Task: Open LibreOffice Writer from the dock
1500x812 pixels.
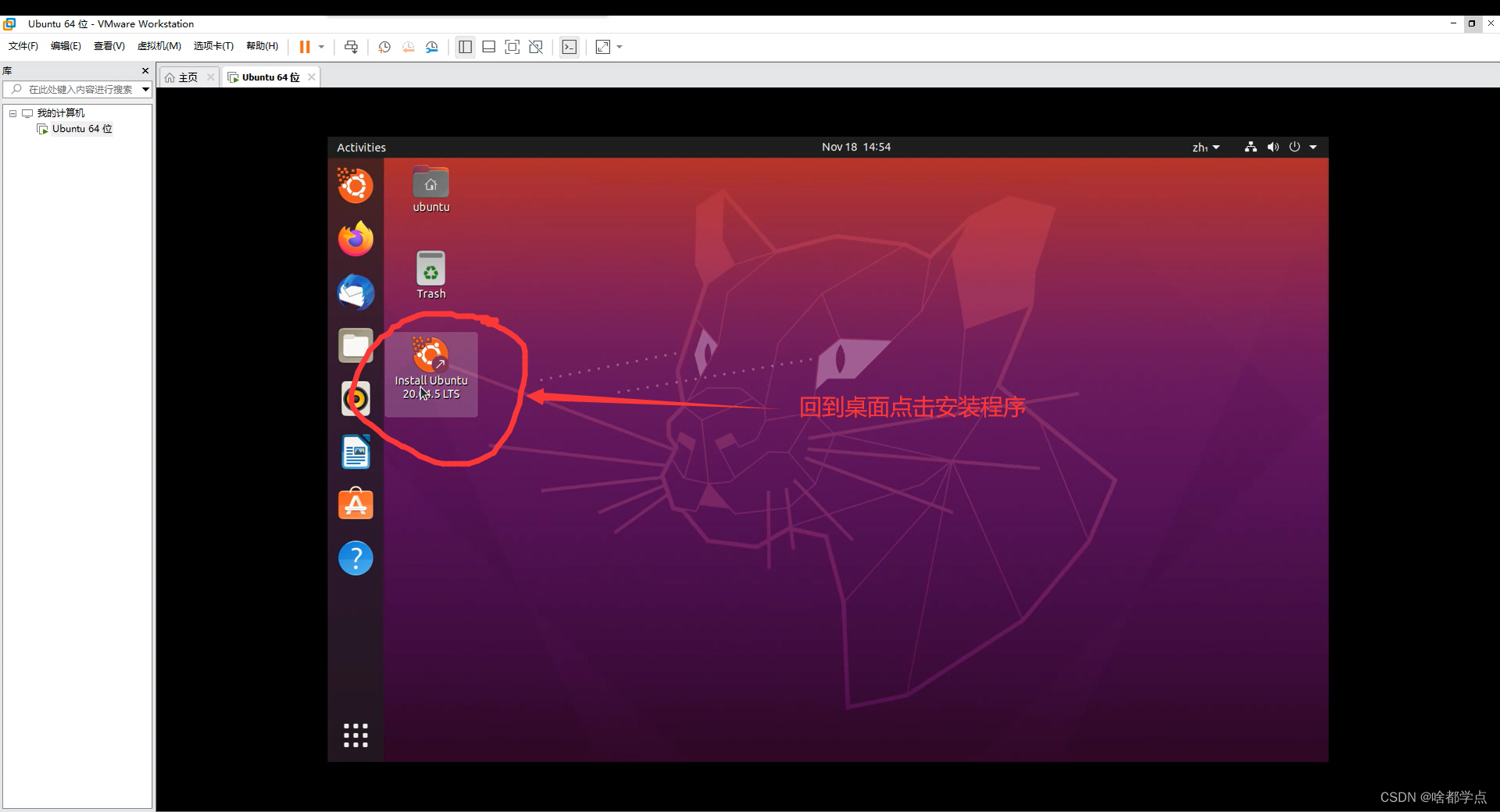Action: click(355, 452)
